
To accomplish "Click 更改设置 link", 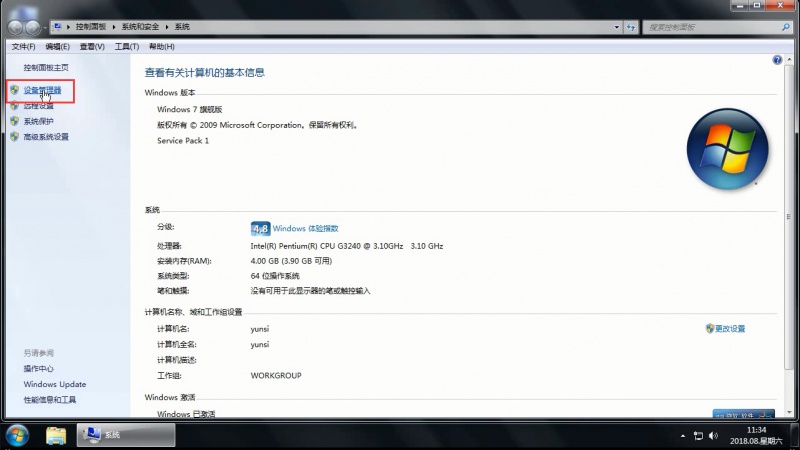I will (x=730, y=329).
